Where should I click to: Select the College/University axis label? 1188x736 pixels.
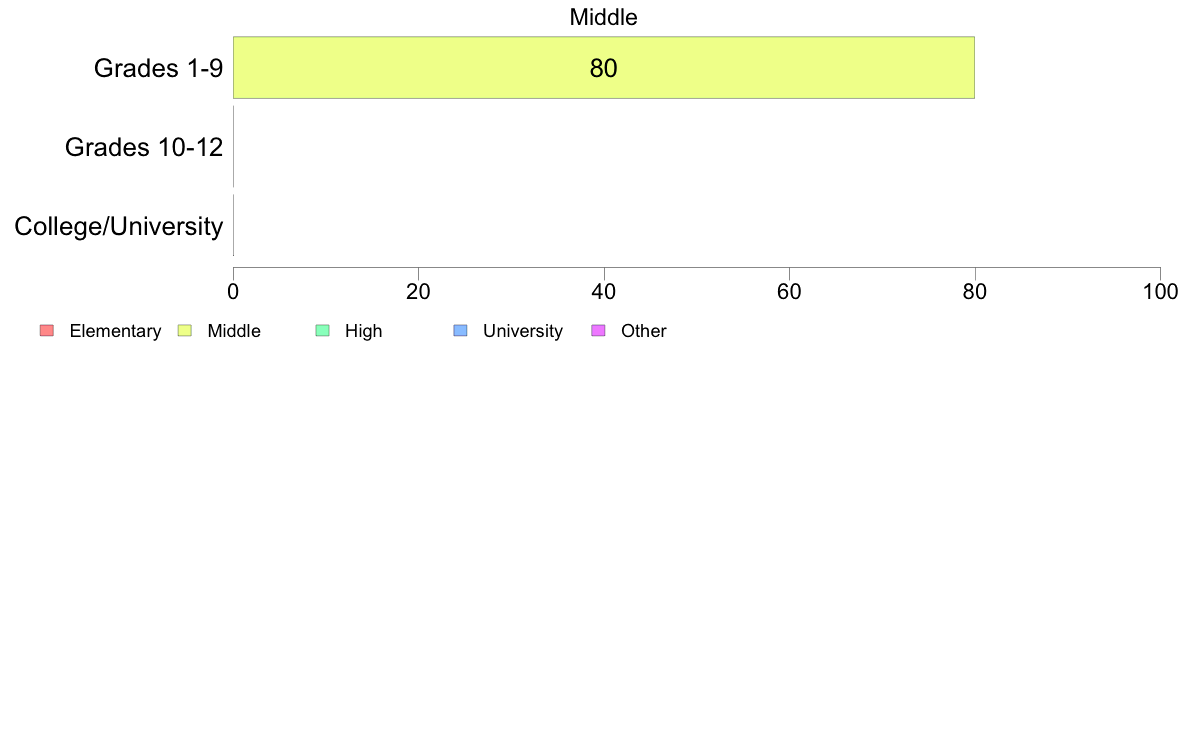tap(119, 226)
